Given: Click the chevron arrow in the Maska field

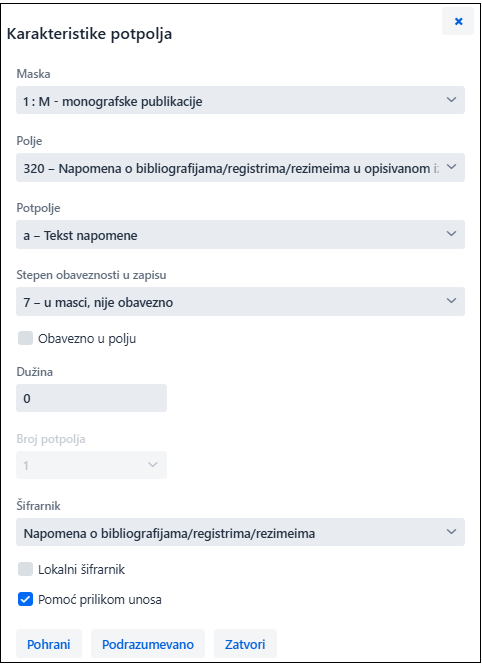Looking at the screenshot, I should (x=452, y=100).
